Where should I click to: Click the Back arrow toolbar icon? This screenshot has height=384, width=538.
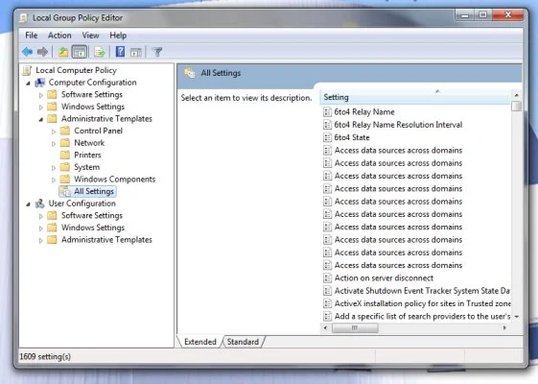27,52
